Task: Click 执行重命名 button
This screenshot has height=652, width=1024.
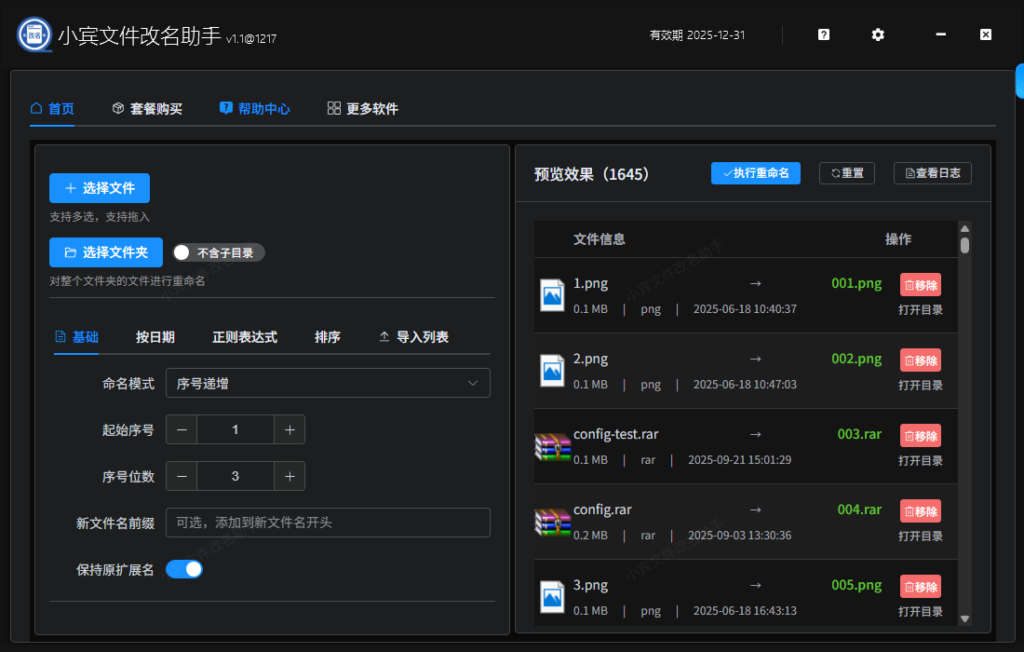Action: click(x=755, y=172)
